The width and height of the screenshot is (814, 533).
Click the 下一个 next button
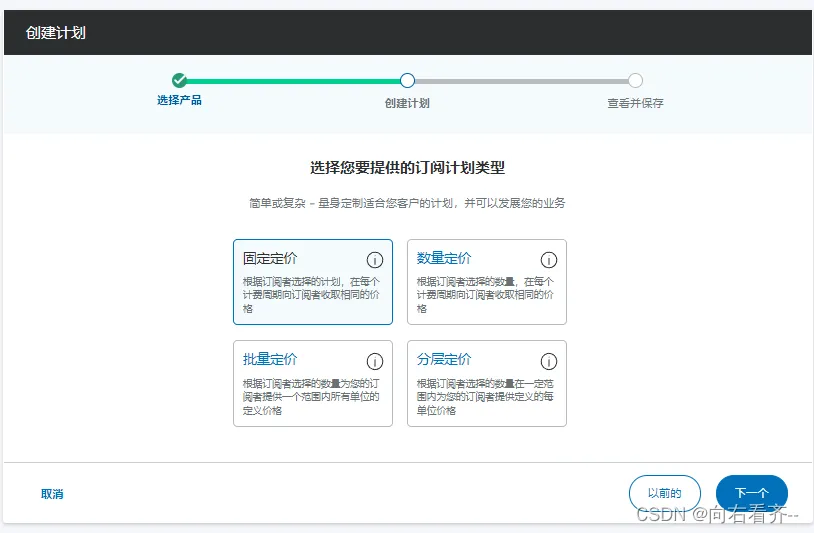pos(752,493)
